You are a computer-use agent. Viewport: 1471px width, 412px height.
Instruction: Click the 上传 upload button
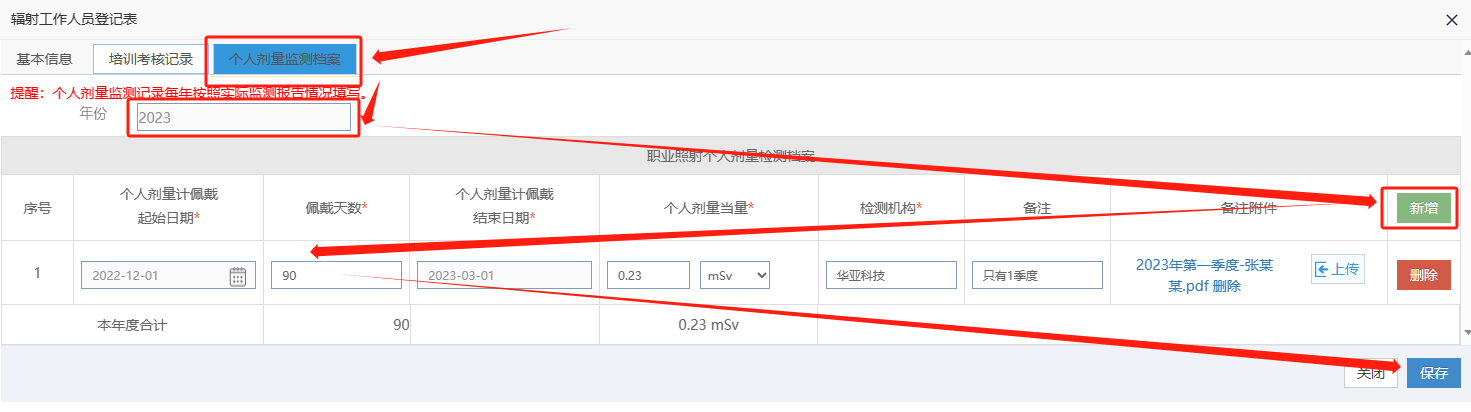(x=1338, y=269)
